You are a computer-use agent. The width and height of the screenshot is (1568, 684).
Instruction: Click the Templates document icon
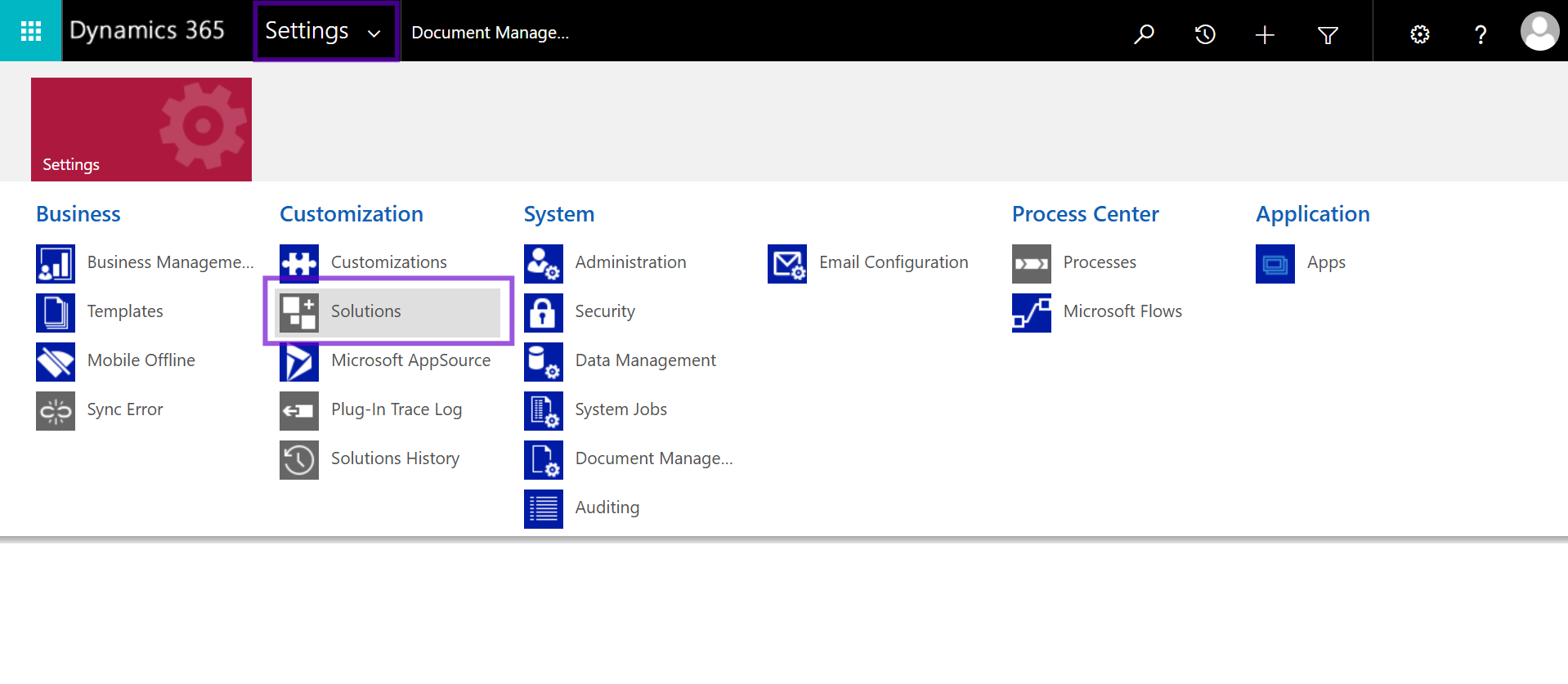click(x=56, y=312)
